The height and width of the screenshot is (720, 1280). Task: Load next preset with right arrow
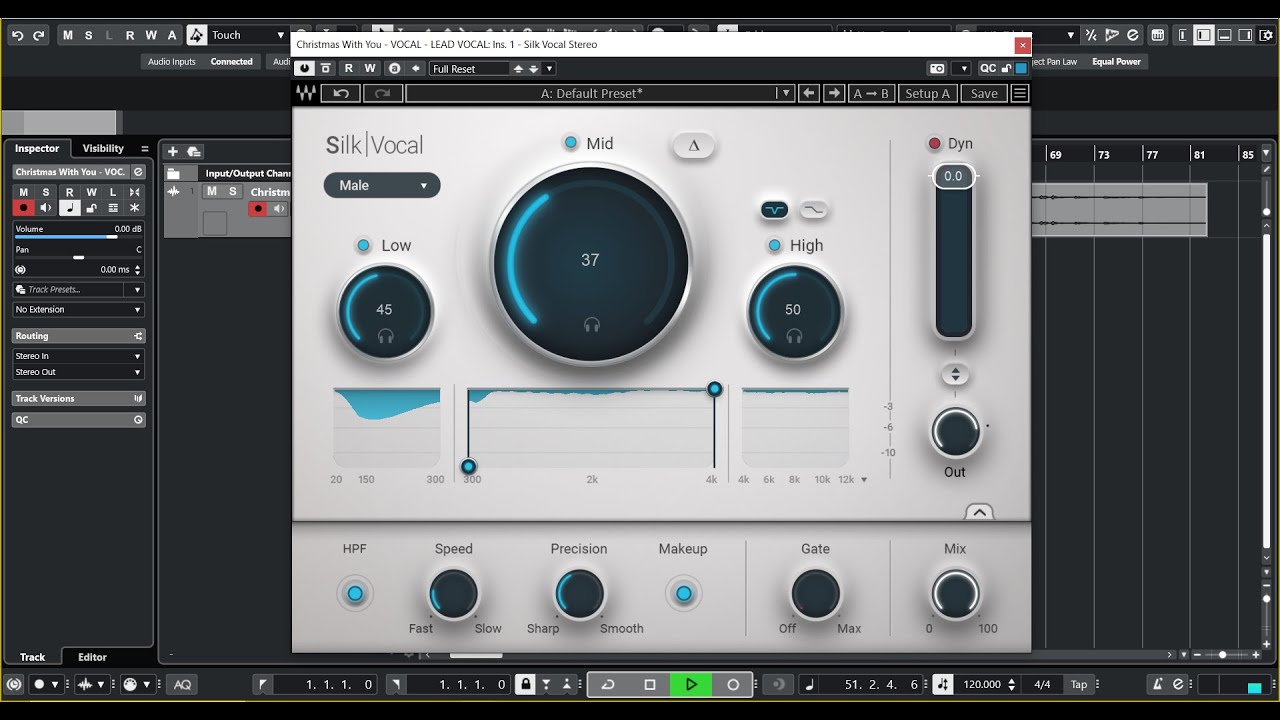[x=834, y=93]
